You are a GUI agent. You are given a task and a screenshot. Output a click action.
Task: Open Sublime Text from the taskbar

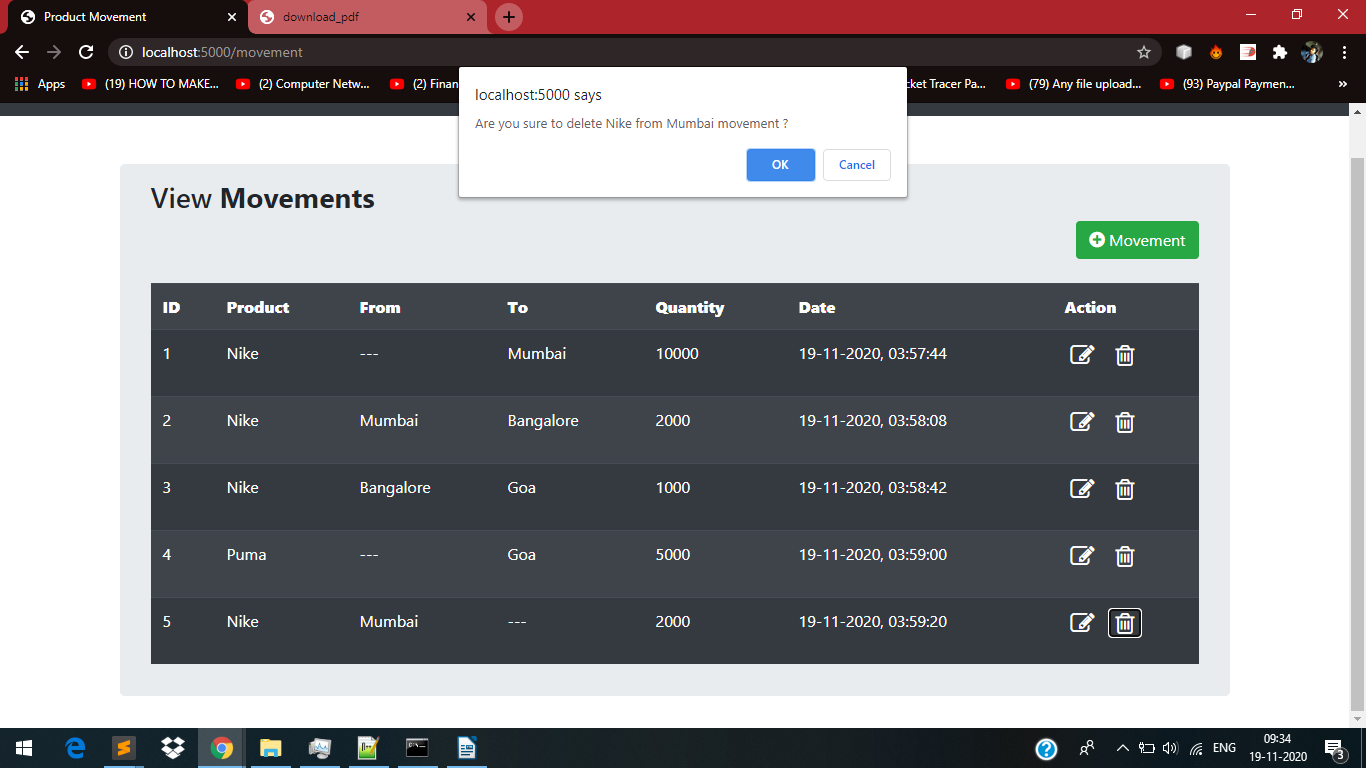pyautogui.click(x=124, y=748)
